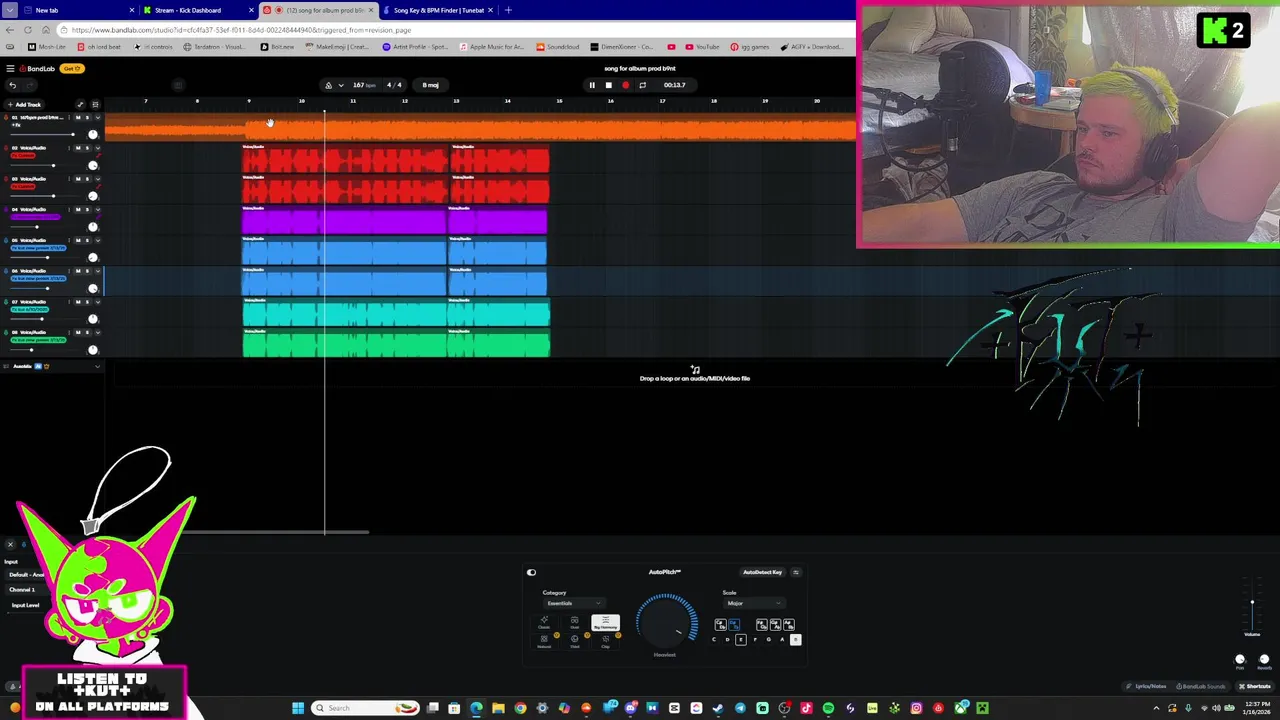Pause playback in the transport bar

tap(591, 85)
